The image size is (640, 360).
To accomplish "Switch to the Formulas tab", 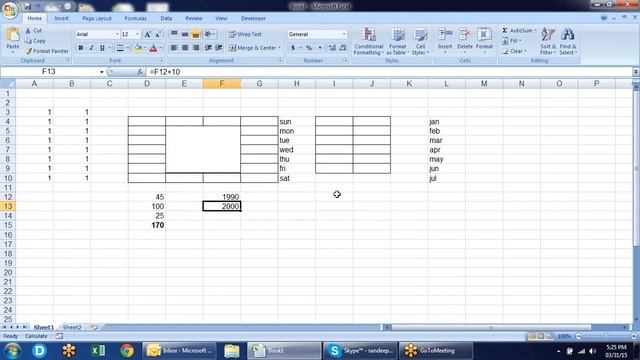I will pyautogui.click(x=136, y=18).
